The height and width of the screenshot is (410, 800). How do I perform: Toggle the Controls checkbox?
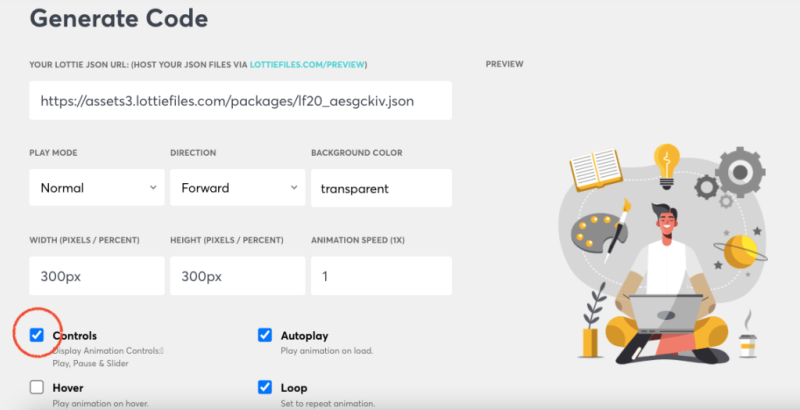pos(37,335)
